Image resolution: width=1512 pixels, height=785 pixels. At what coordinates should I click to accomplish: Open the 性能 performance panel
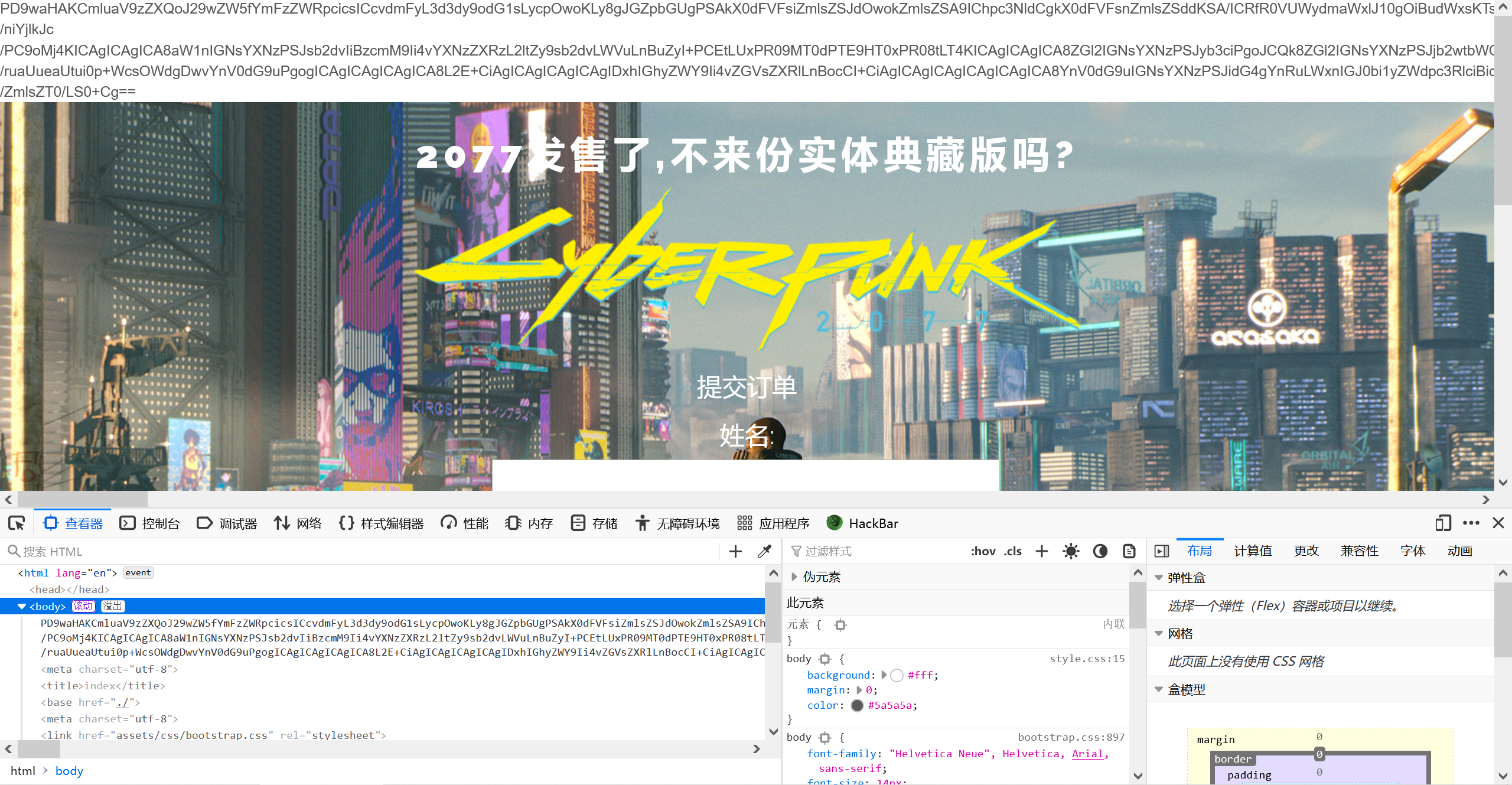point(465,523)
